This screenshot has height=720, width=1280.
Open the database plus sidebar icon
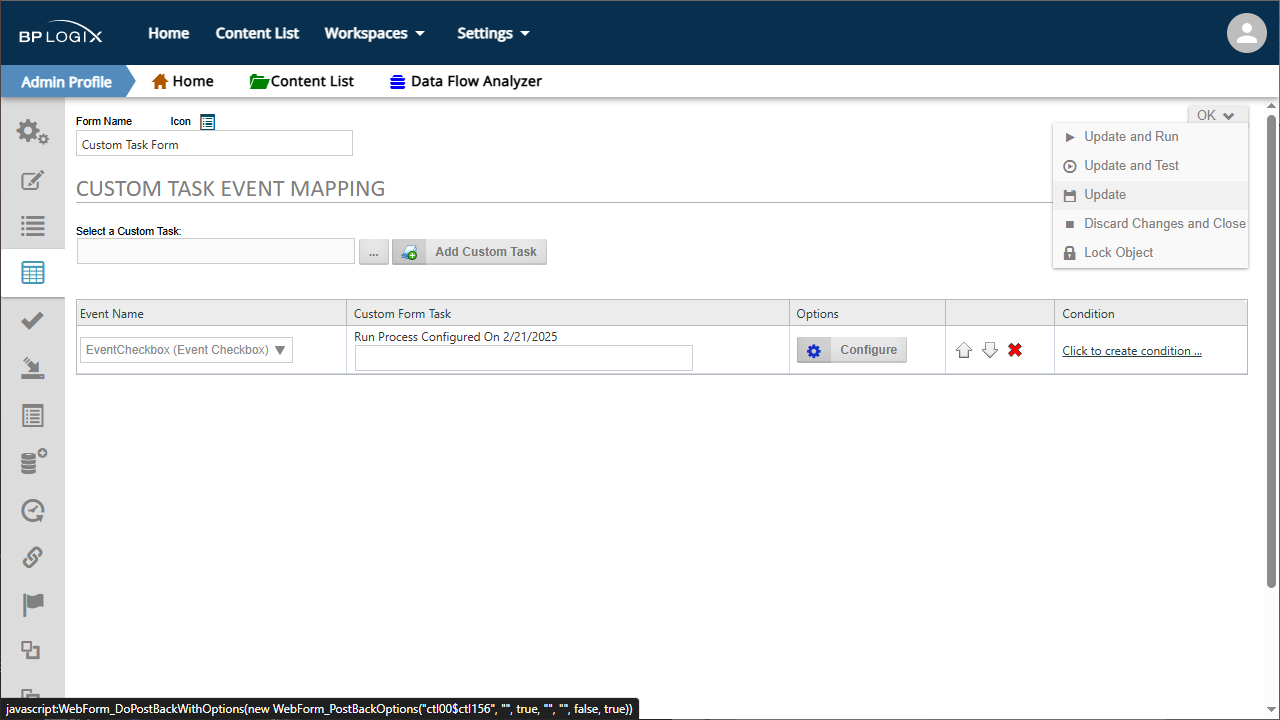33,462
